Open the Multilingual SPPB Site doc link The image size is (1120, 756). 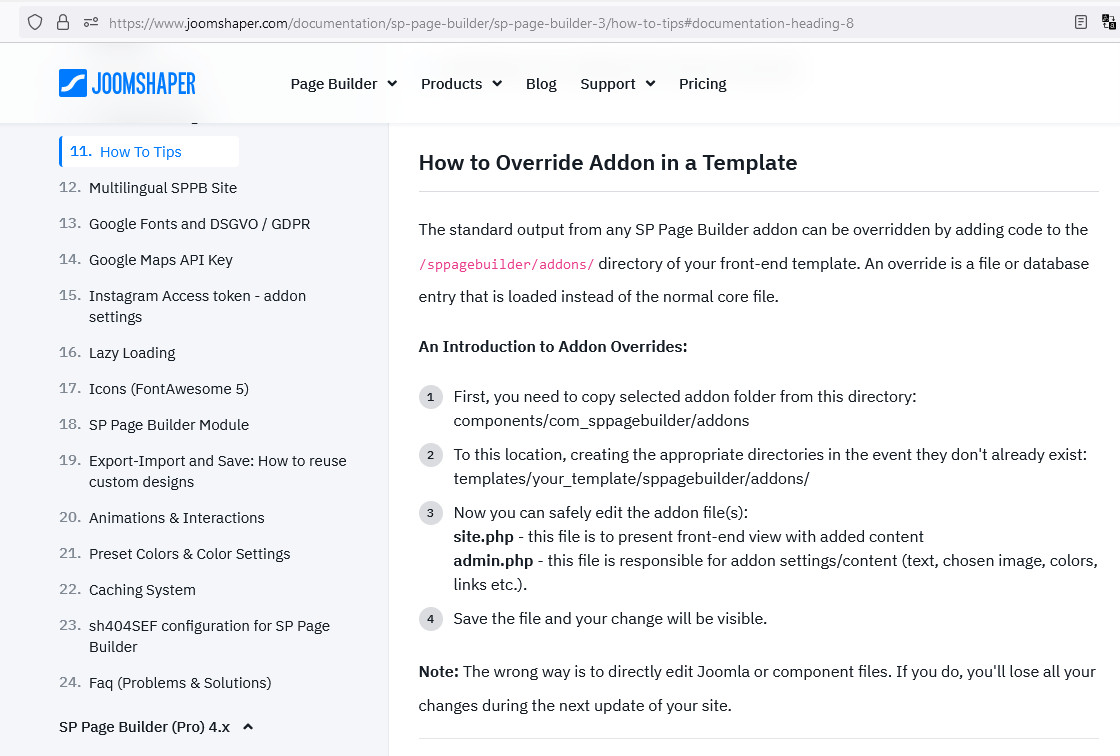(162, 188)
